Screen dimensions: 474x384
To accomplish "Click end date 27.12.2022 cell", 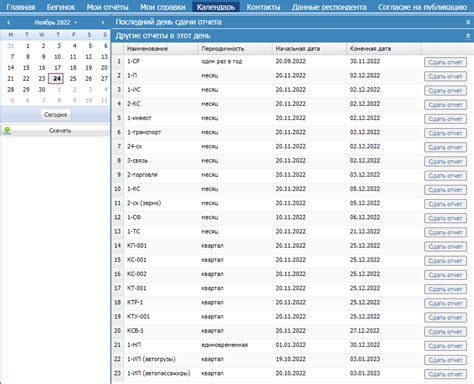I will (365, 331).
